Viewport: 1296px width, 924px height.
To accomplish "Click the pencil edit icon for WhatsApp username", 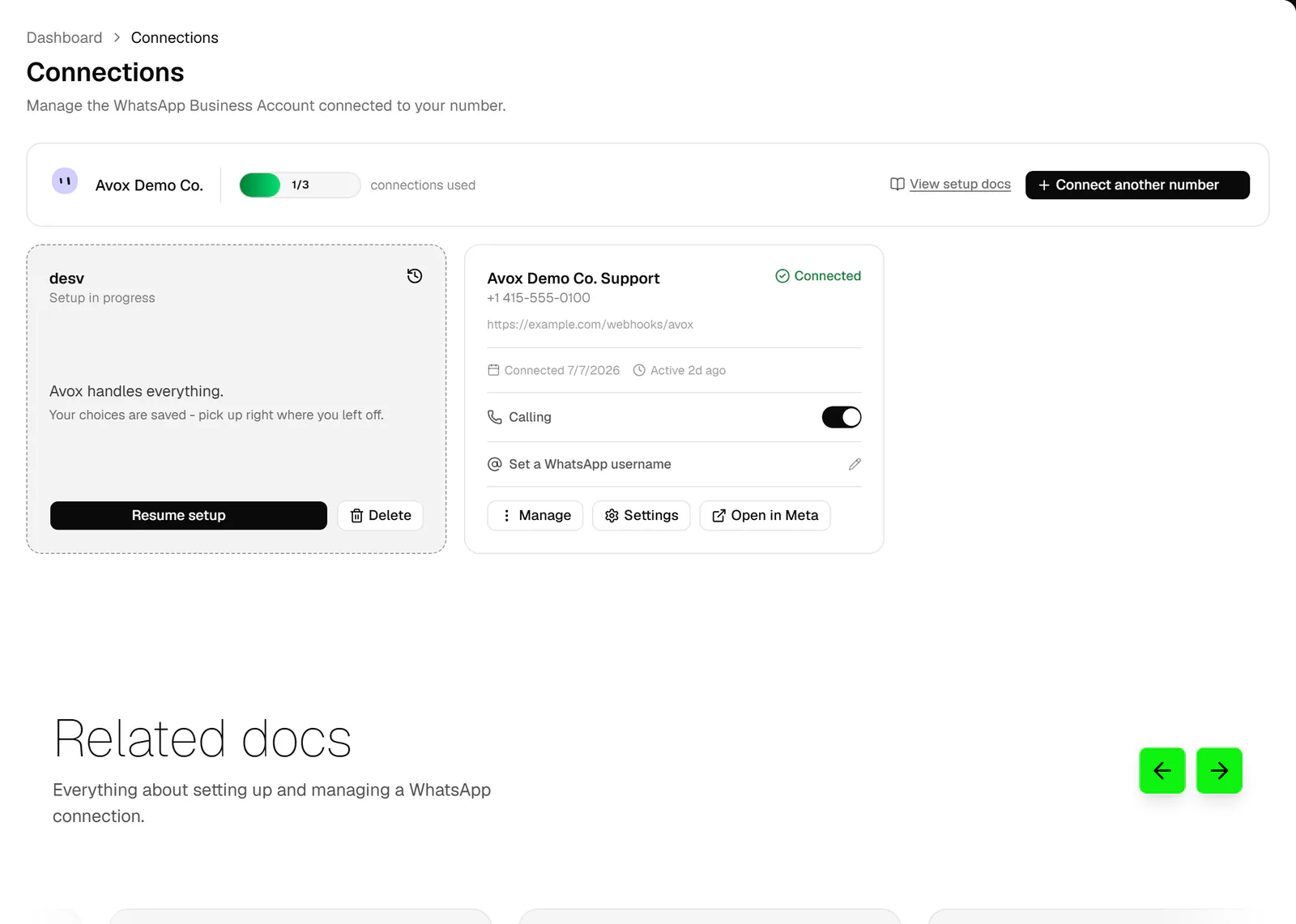I will 855,464.
